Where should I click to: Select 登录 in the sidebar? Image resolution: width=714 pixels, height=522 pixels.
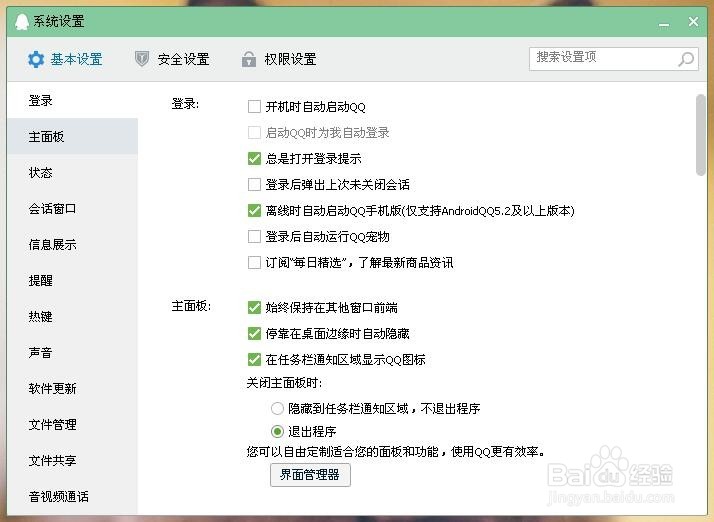[x=72, y=100]
